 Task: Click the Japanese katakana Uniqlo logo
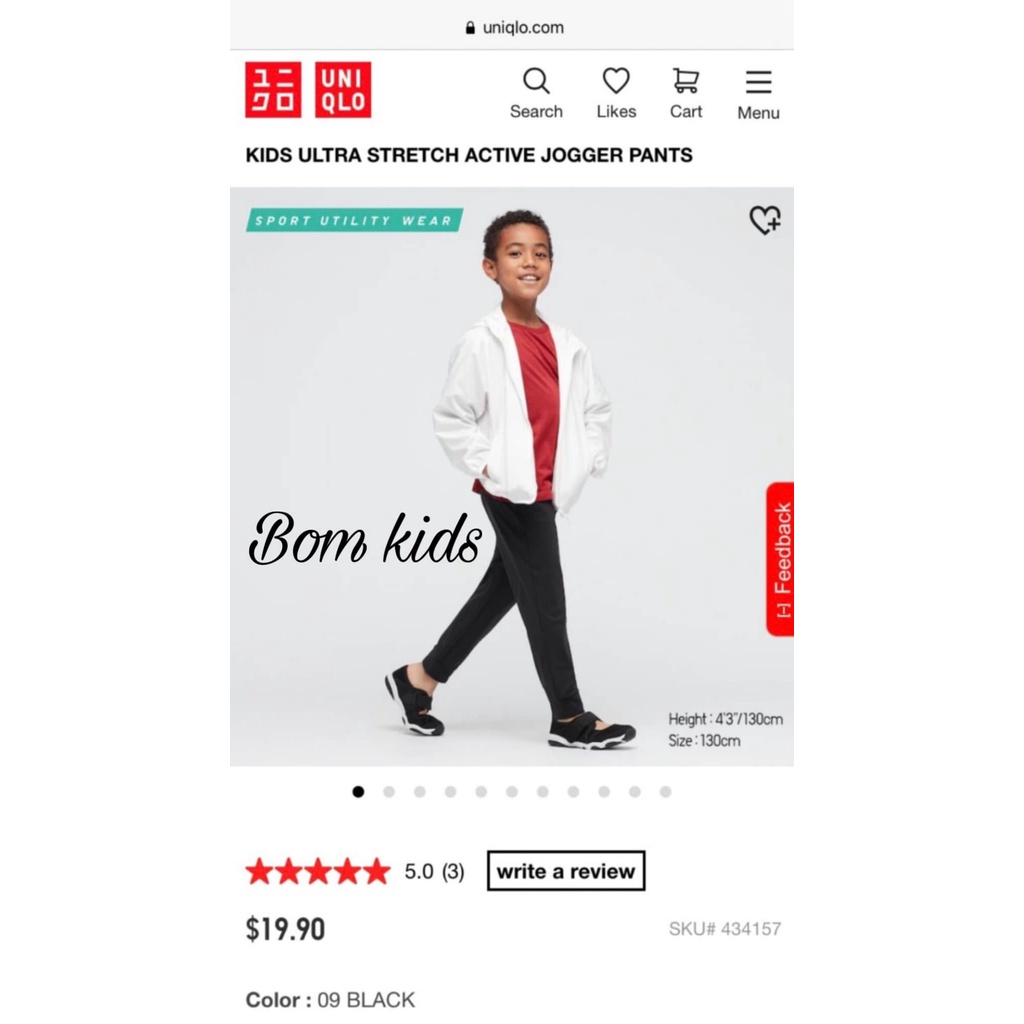pos(273,90)
